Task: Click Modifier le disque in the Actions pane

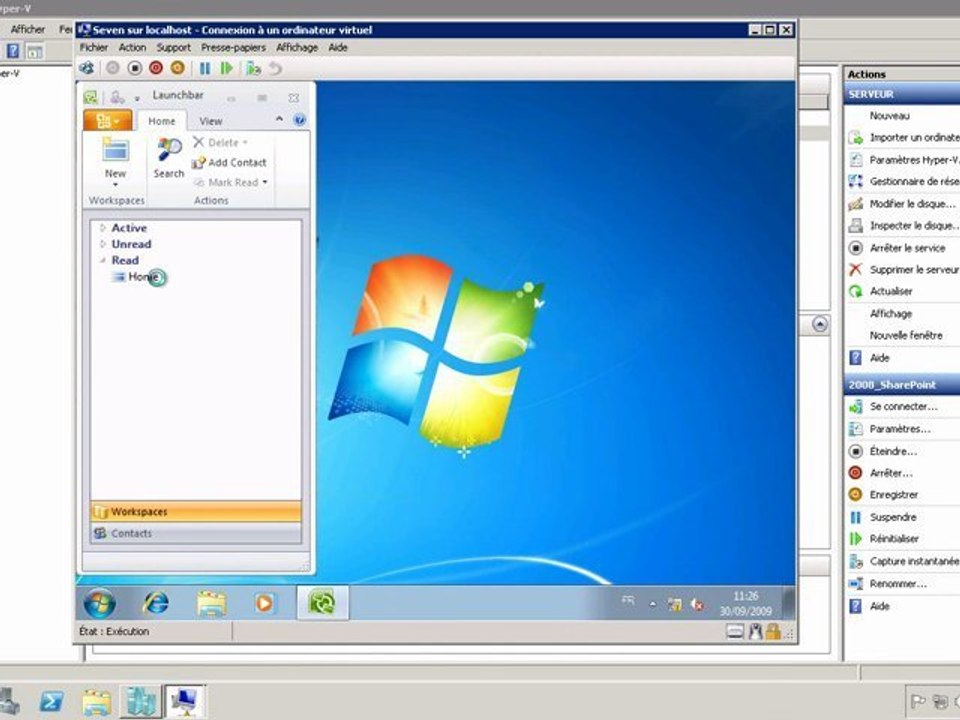Action: pyautogui.click(x=902, y=204)
